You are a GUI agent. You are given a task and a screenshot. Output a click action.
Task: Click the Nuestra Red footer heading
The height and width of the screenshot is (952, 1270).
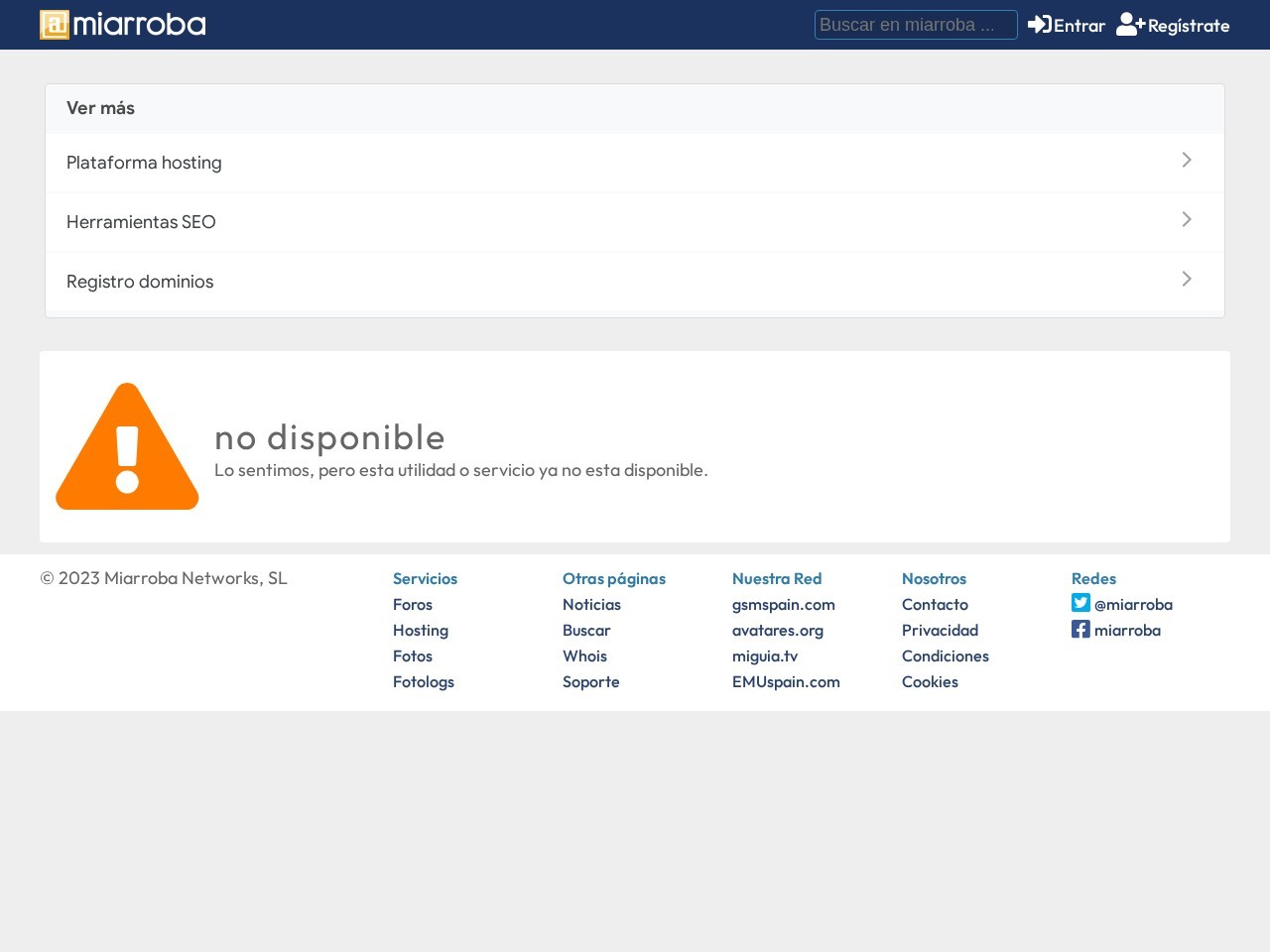tap(777, 578)
